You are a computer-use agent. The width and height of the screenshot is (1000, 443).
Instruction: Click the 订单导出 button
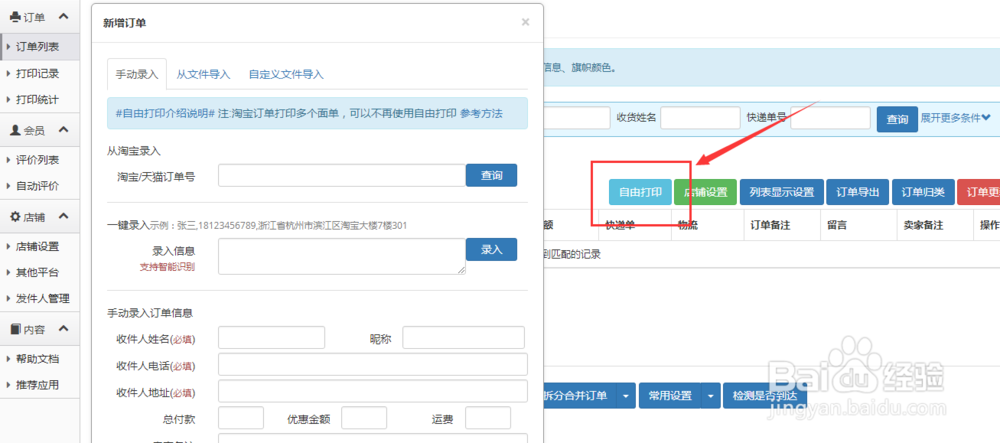(858, 192)
